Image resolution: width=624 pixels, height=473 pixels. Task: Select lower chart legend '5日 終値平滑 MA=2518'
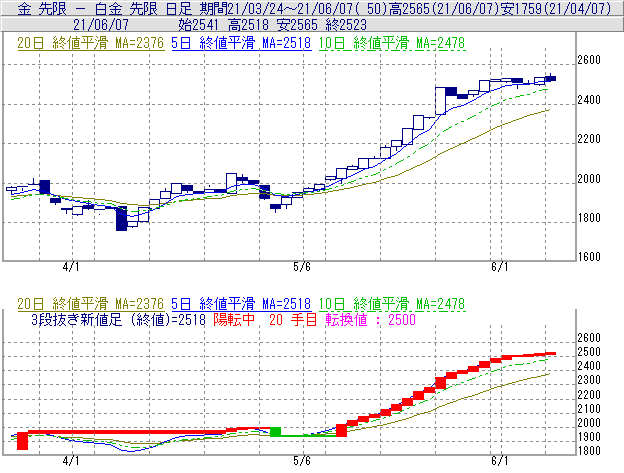point(241,304)
